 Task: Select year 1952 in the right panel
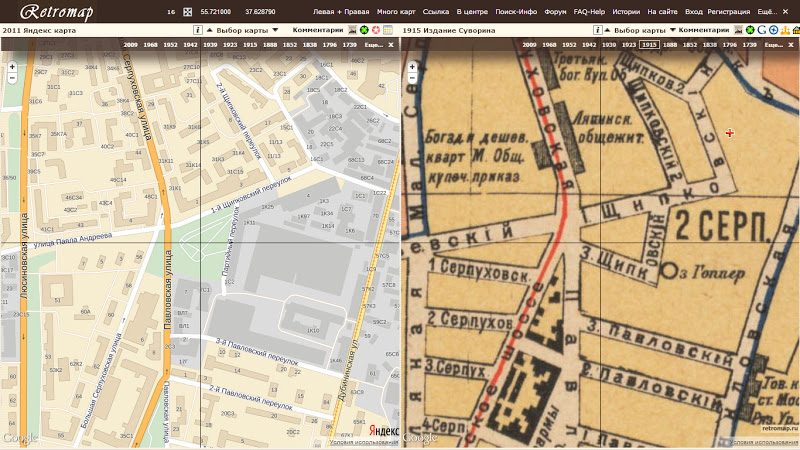[x=569, y=45]
